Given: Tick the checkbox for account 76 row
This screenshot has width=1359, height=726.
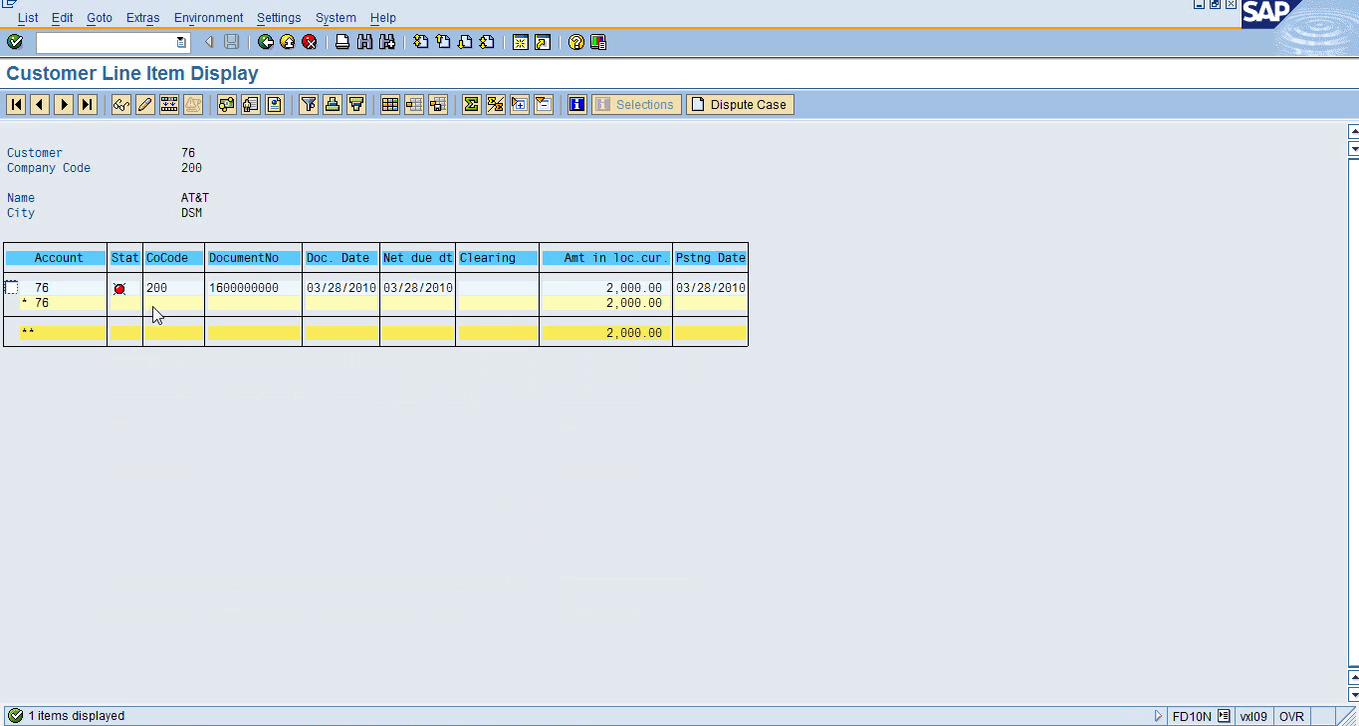Looking at the screenshot, I should (11, 288).
